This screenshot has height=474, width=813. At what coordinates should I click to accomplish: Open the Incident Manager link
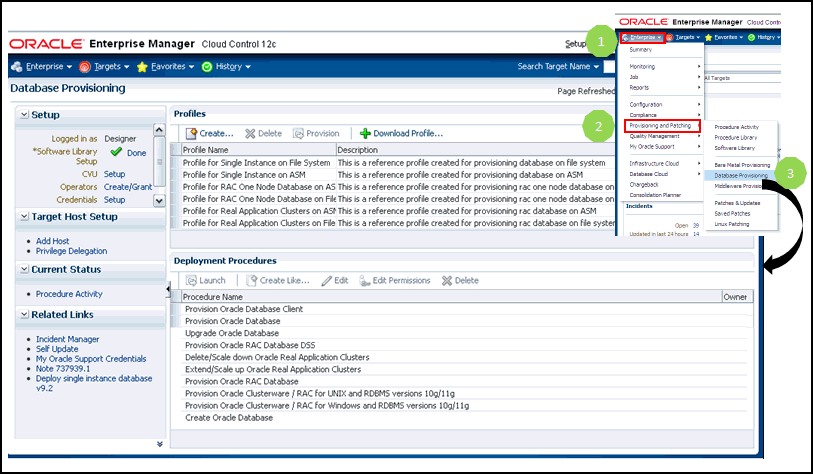(67, 339)
